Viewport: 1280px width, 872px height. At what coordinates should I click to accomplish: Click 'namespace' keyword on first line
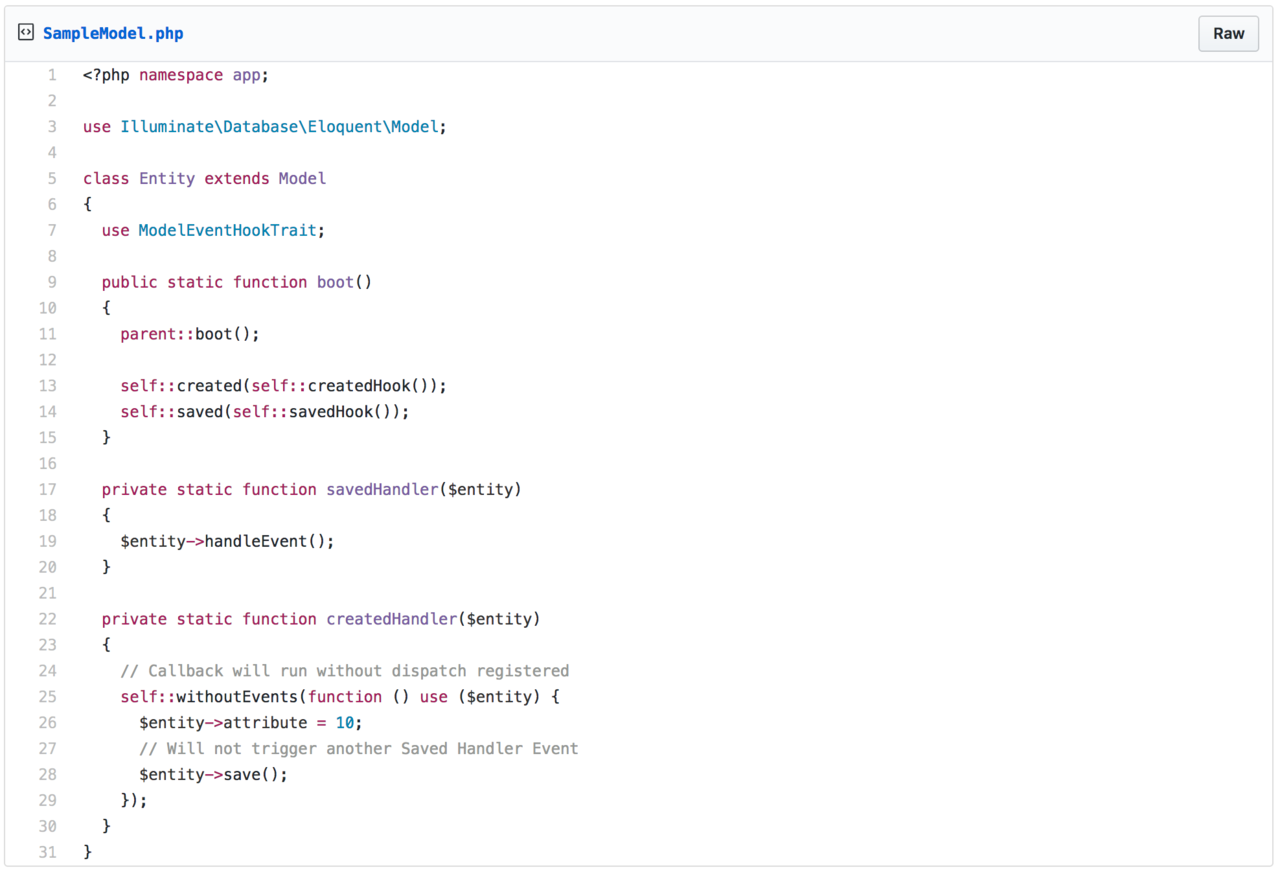tap(181, 75)
